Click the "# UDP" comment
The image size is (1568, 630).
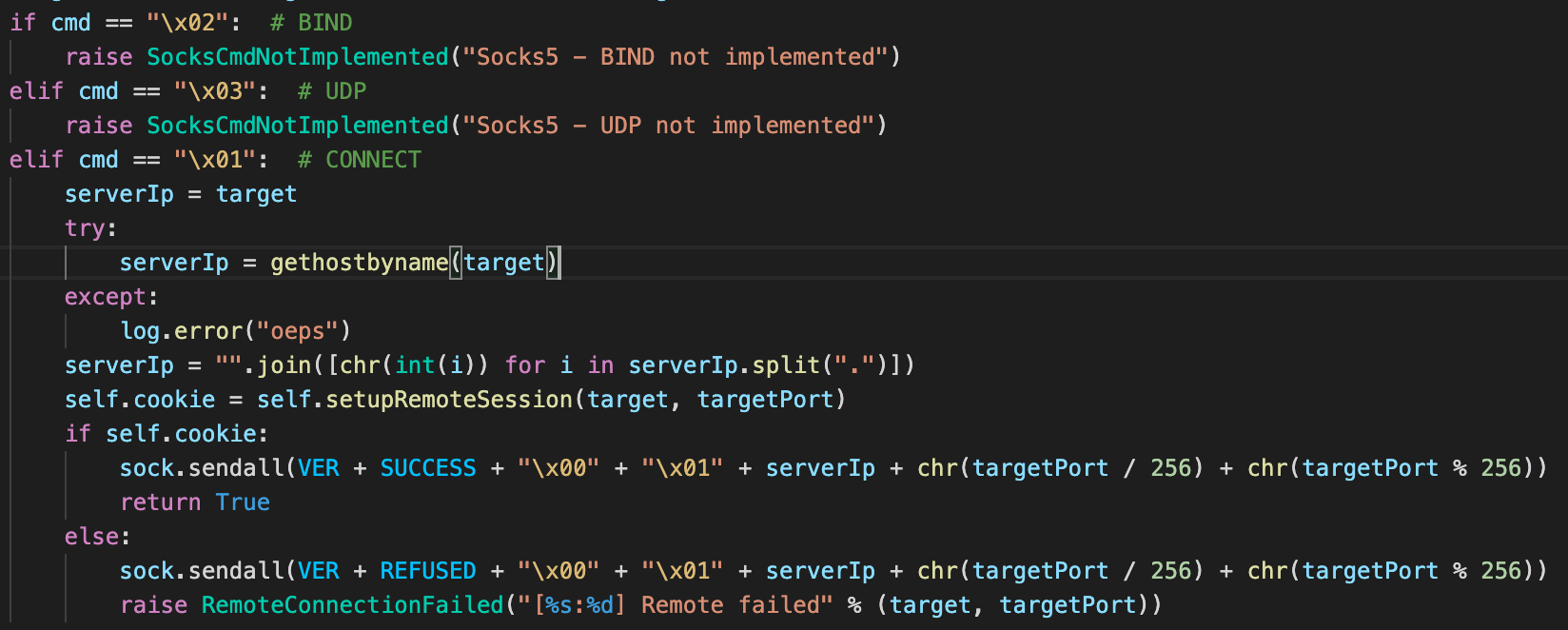332,91
